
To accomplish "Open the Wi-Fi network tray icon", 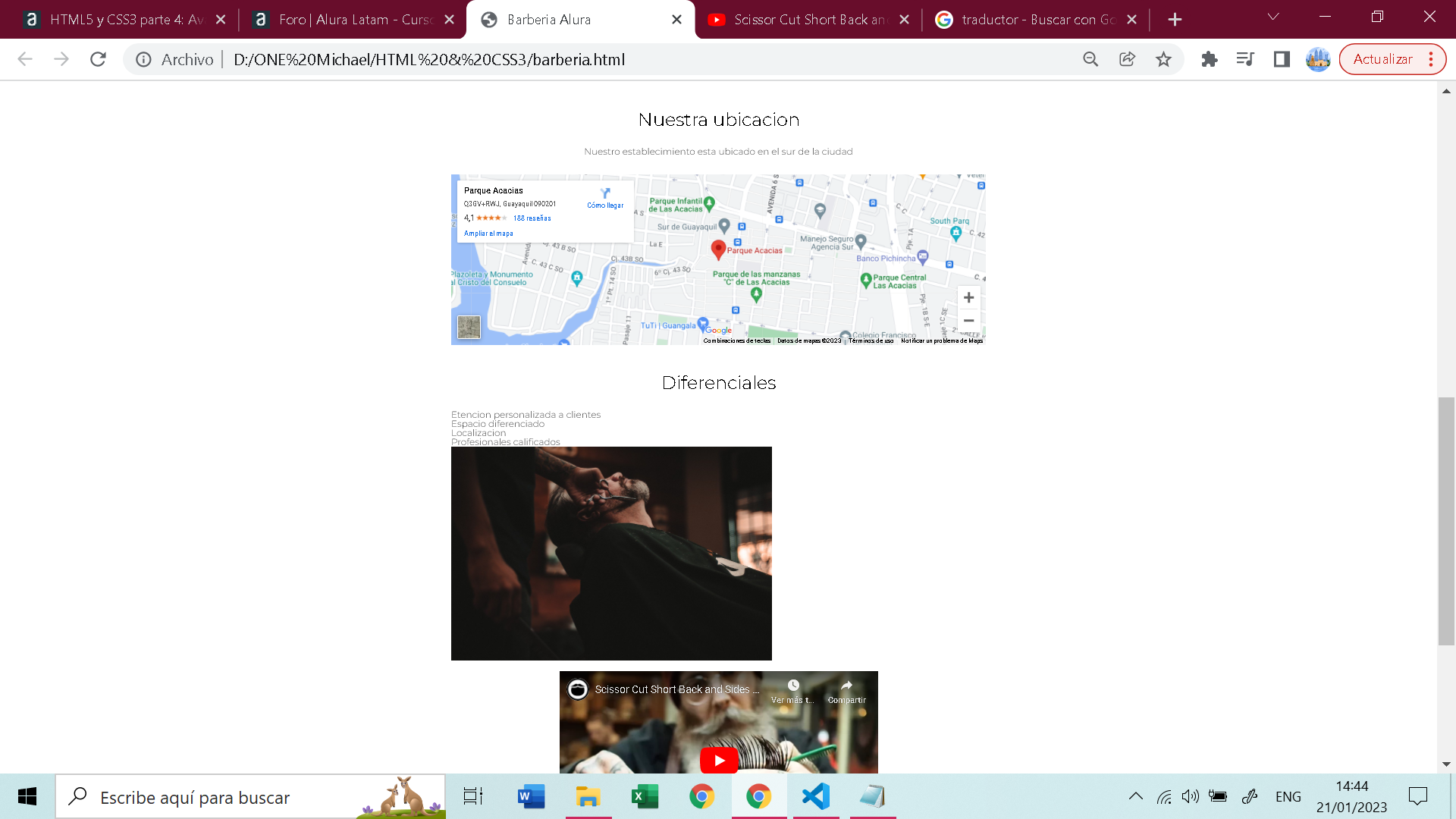I will (1164, 796).
